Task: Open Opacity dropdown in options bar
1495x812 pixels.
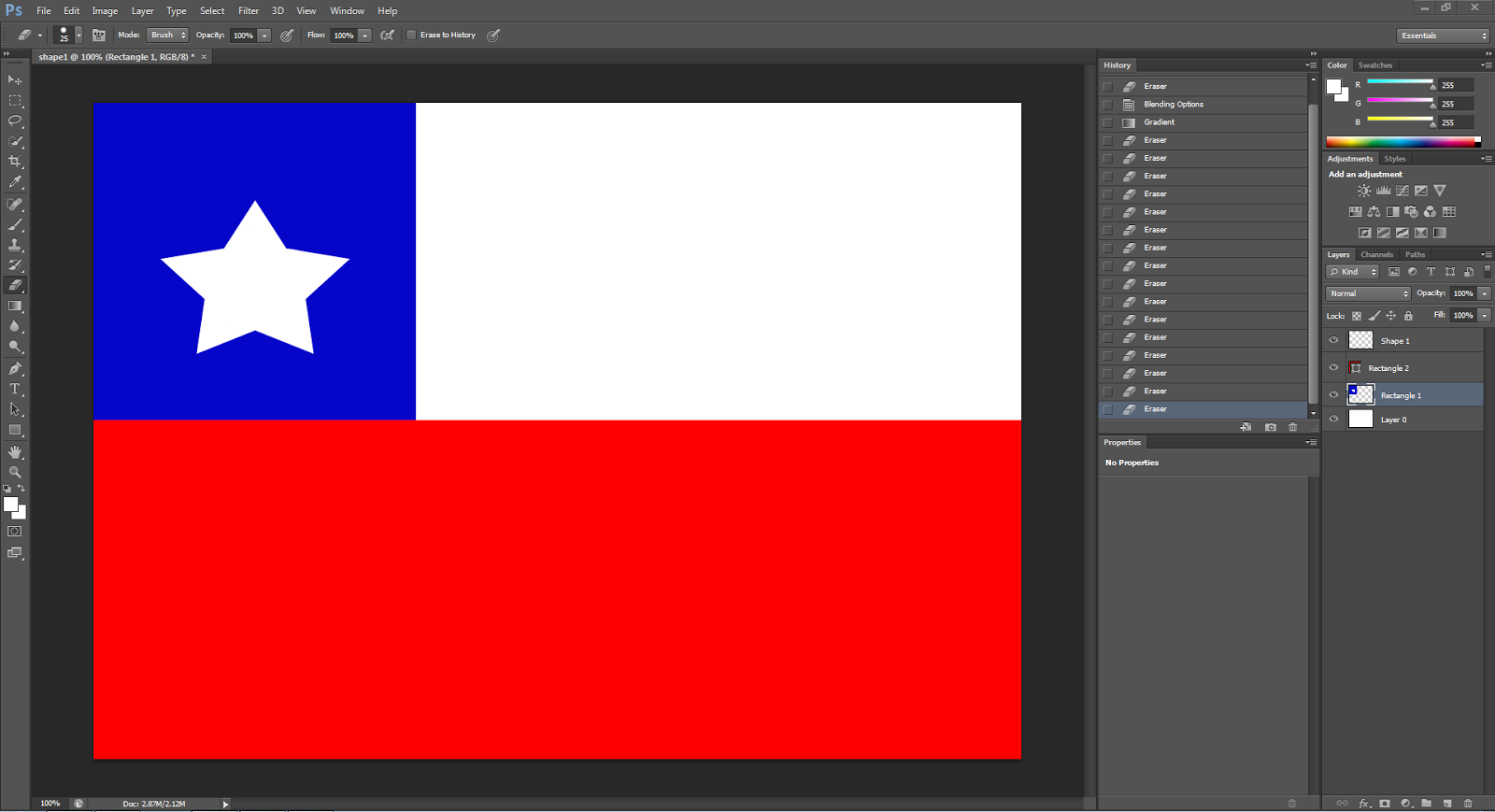Action: coord(264,36)
